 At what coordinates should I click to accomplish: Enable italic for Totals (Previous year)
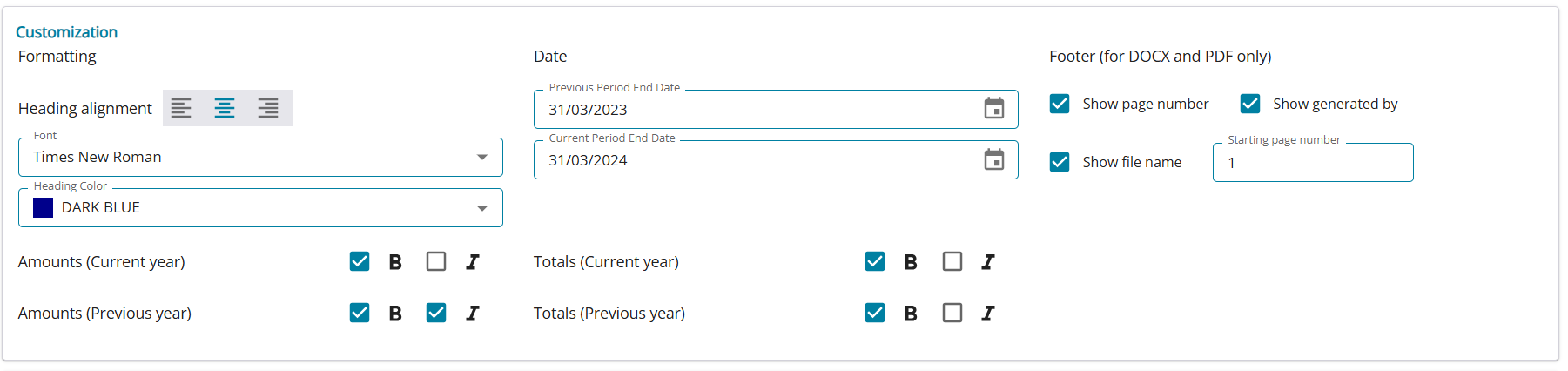click(952, 313)
